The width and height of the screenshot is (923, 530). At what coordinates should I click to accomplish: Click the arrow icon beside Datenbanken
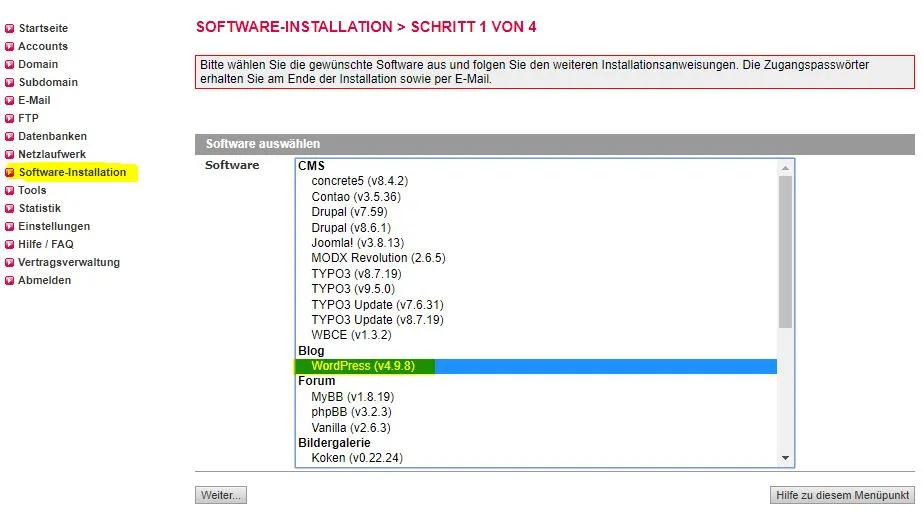tap(9, 137)
